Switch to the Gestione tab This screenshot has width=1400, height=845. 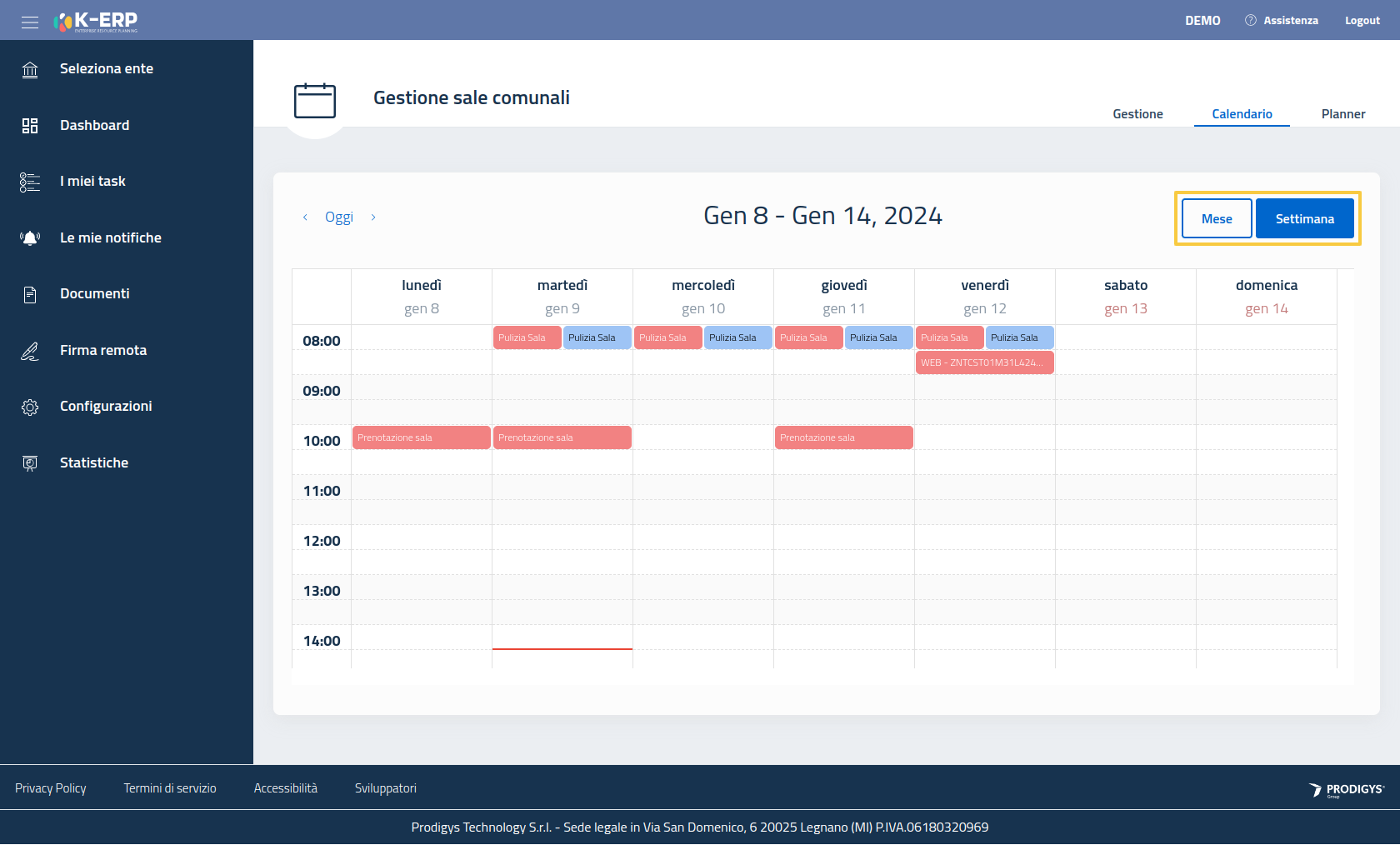[1137, 114]
